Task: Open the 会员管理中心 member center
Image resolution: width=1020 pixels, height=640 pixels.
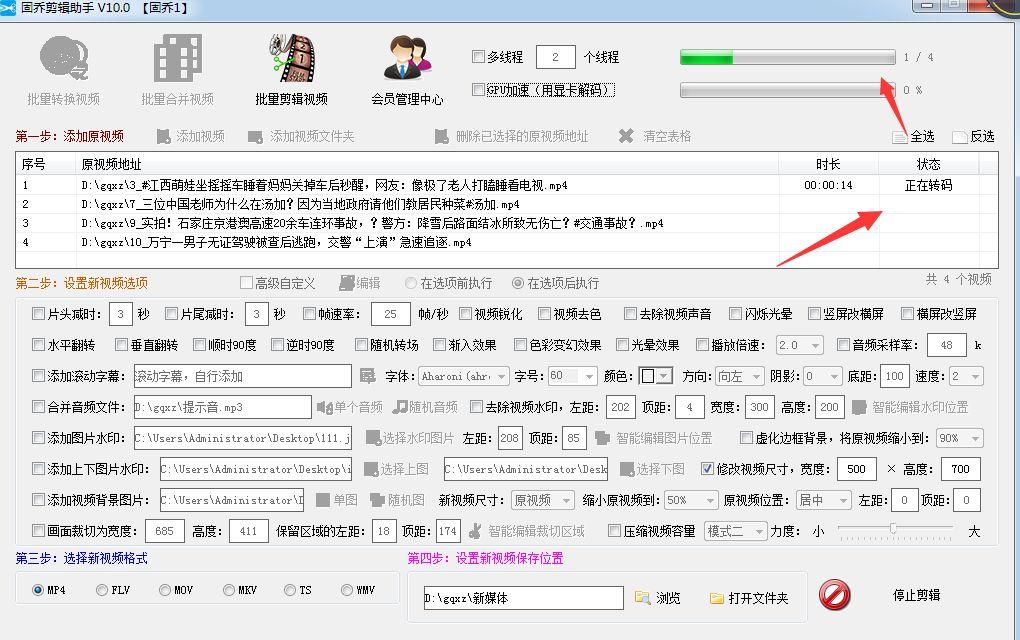Action: pos(404,58)
